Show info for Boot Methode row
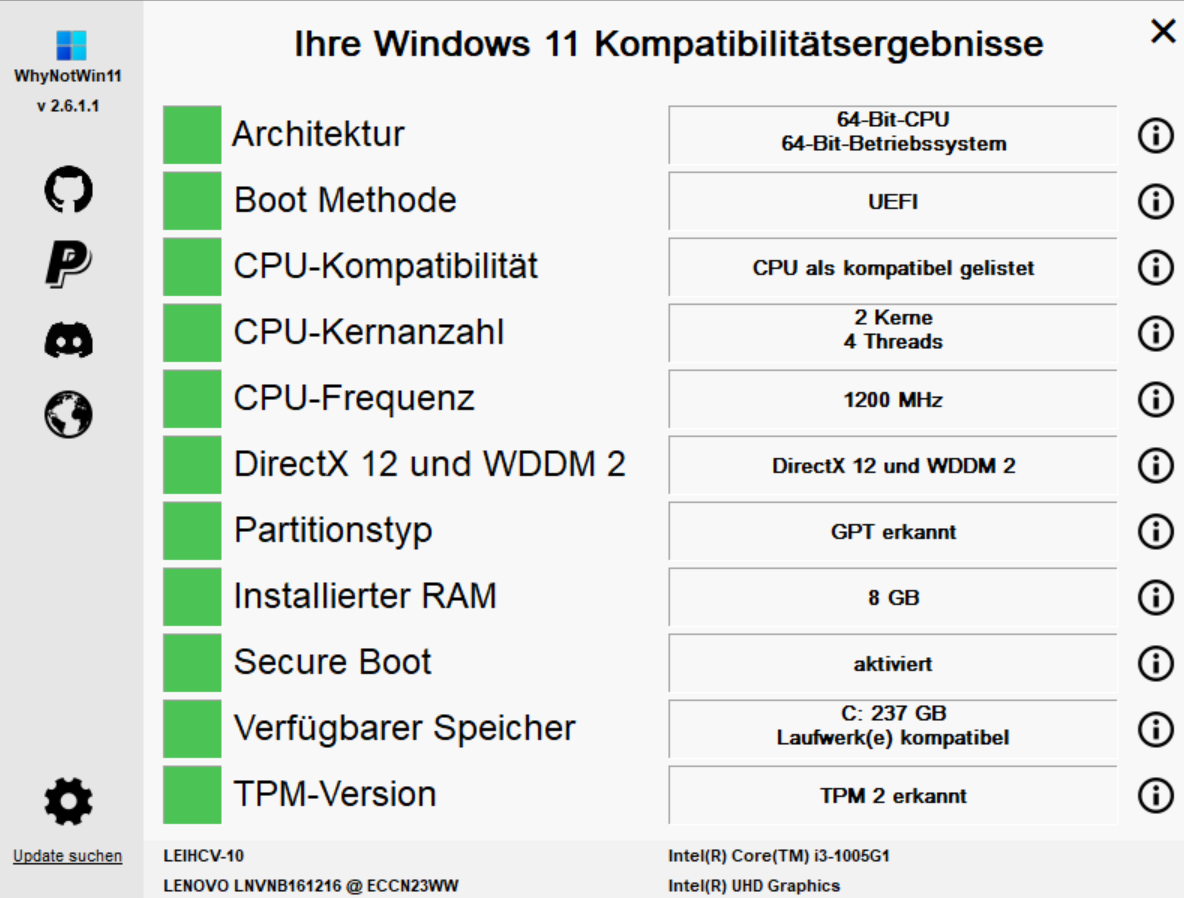Image resolution: width=1184 pixels, height=898 pixels. tap(1155, 202)
